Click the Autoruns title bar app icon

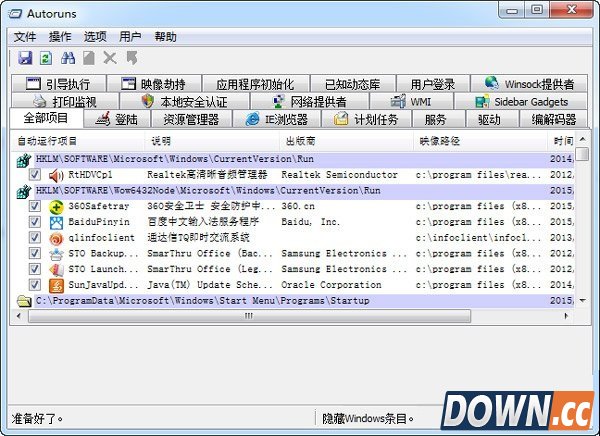tap(15, 14)
